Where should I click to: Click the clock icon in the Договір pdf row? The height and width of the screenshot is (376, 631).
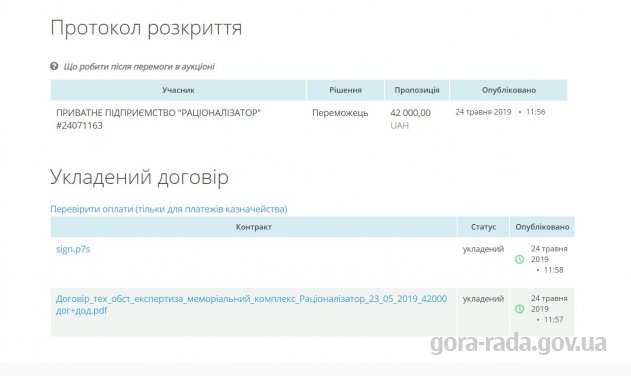click(x=520, y=309)
